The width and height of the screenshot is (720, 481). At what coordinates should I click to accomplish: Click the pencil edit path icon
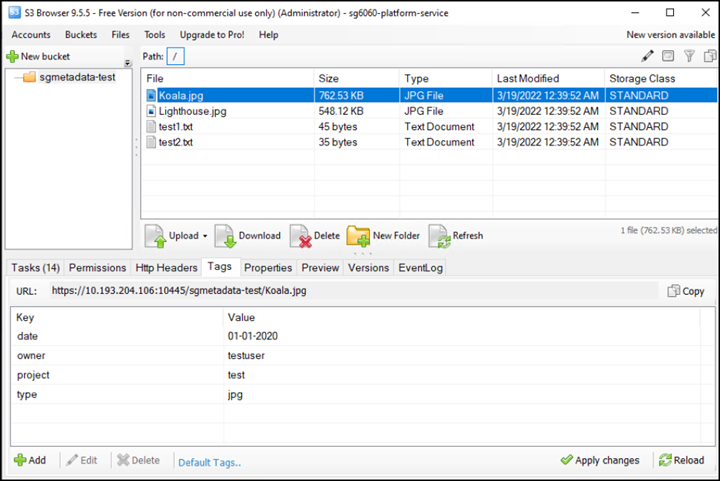(647, 56)
